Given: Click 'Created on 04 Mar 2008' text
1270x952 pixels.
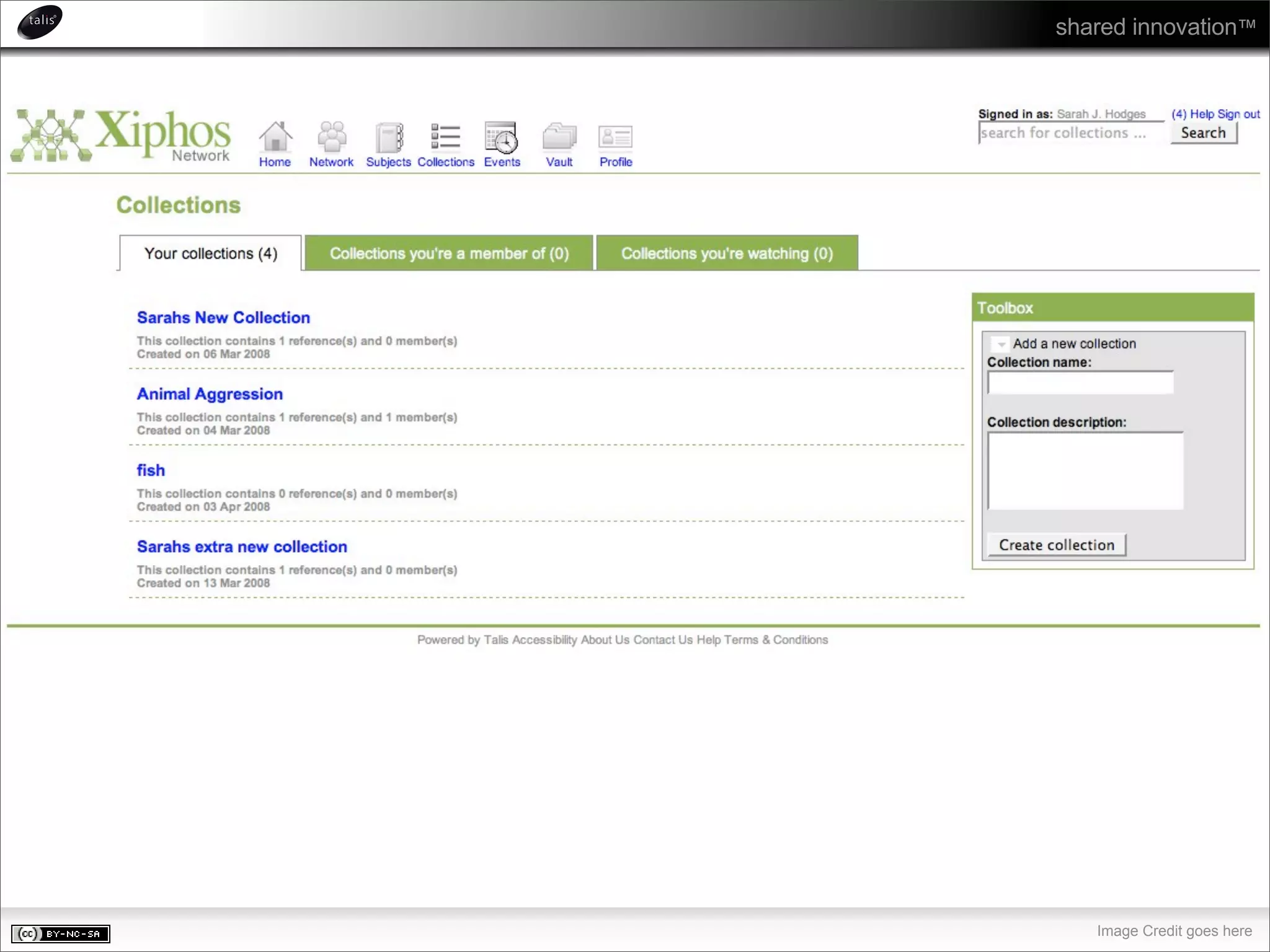Looking at the screenshot, I should coord(203,430).
